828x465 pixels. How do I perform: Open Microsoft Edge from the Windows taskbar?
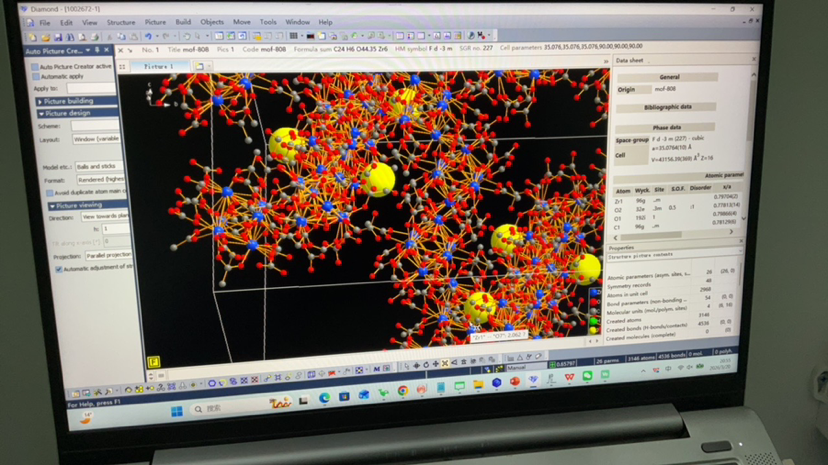[x=325, y=396]
